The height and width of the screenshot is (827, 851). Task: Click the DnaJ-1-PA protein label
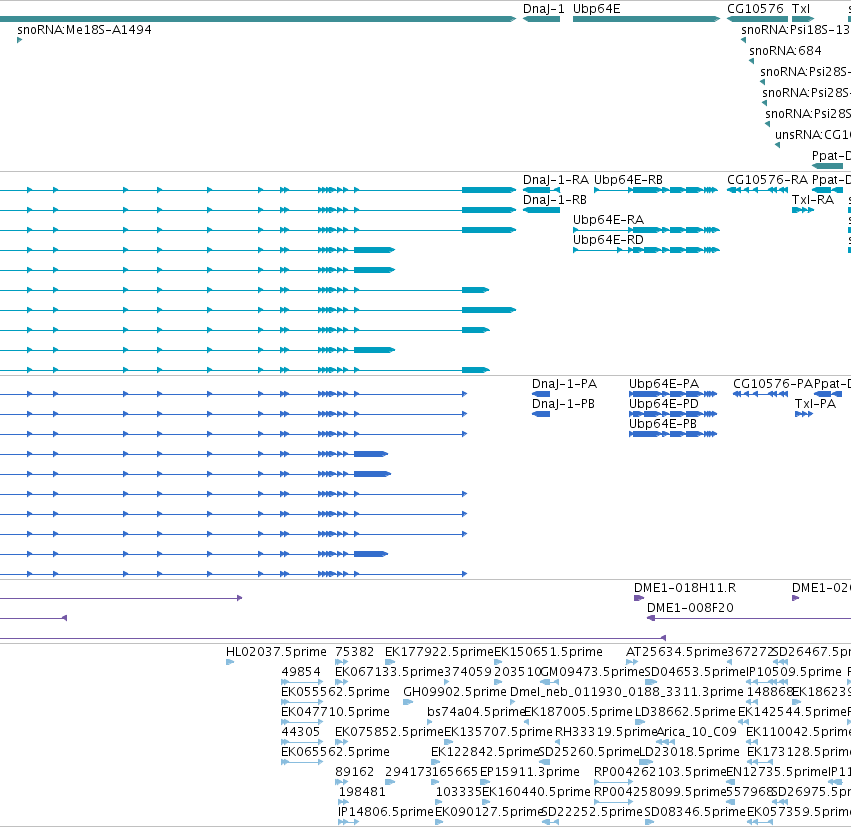pyautogui.click(x=564, y=384)
